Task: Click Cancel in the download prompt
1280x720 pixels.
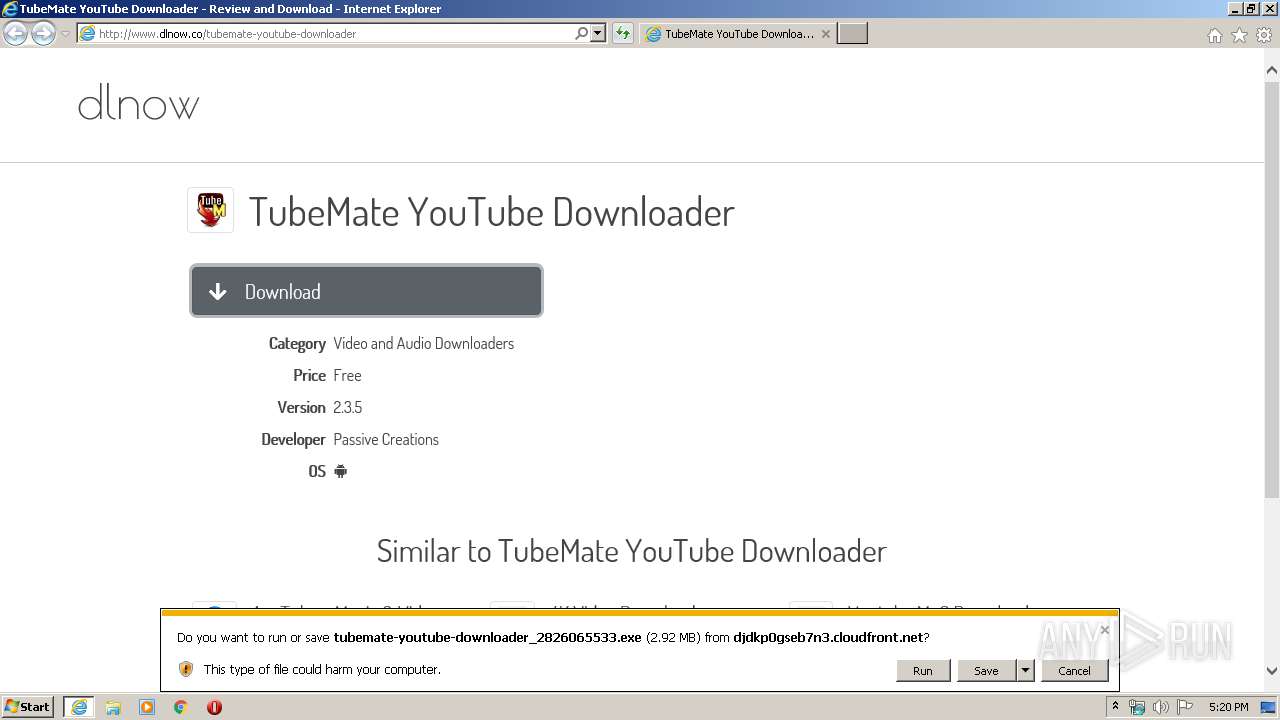Action: pyautogui.click(x=1074, y=670)
